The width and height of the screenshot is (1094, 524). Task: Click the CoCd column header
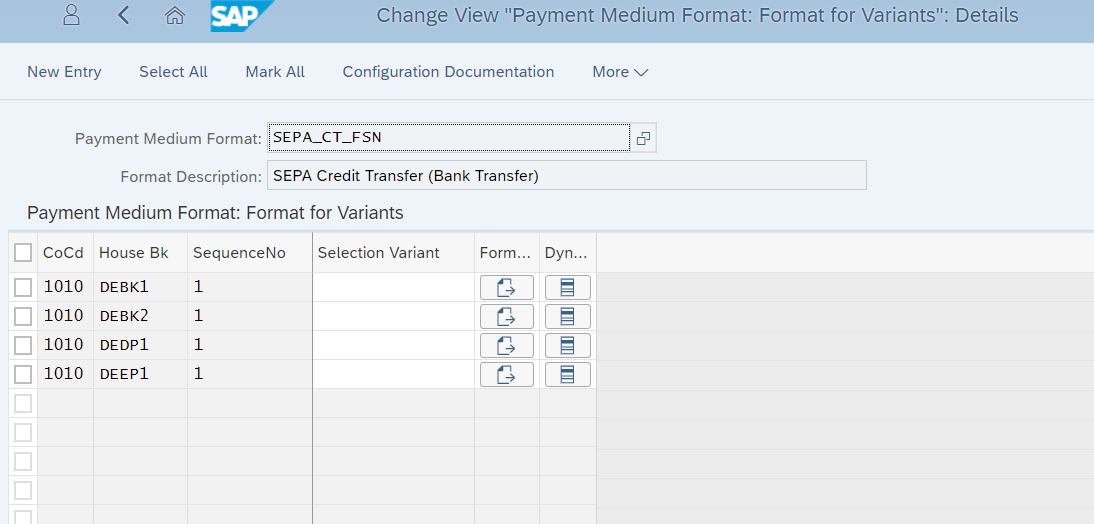[63, 253]
